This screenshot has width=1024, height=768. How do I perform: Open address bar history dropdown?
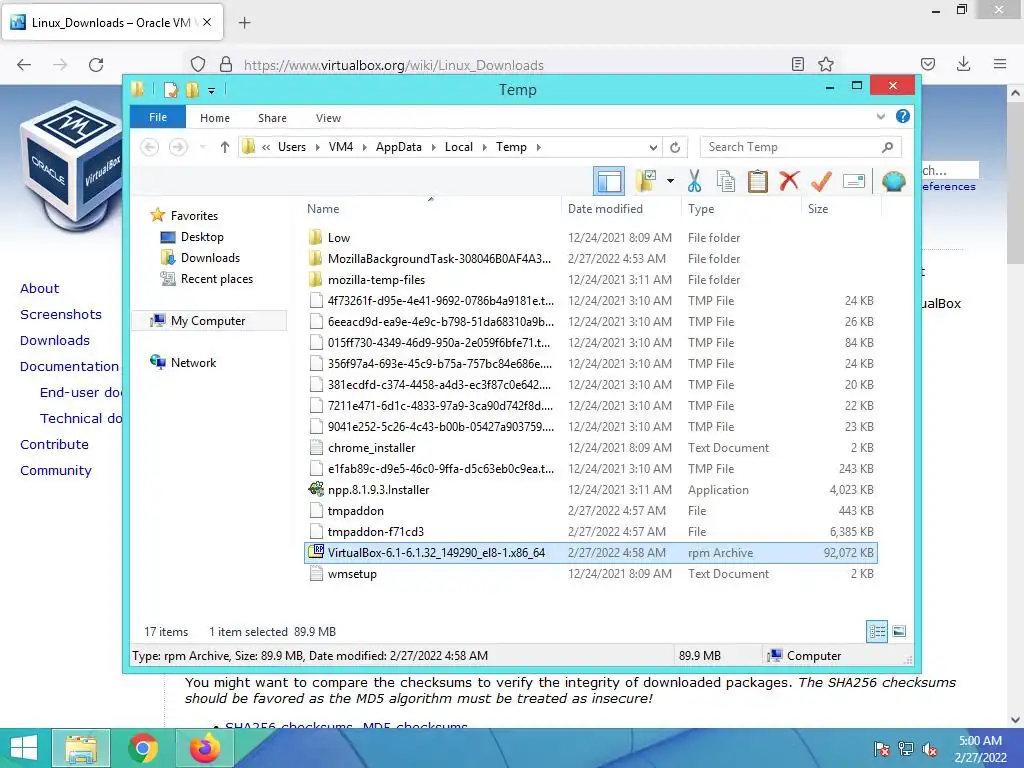pos(653,147)
